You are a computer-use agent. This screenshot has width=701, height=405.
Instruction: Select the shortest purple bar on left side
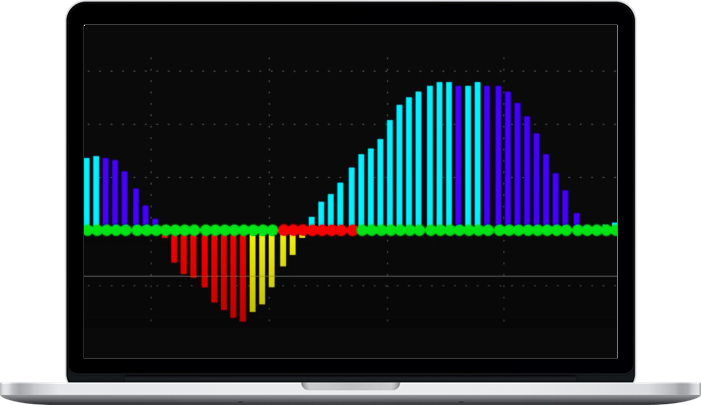(155, 220)
